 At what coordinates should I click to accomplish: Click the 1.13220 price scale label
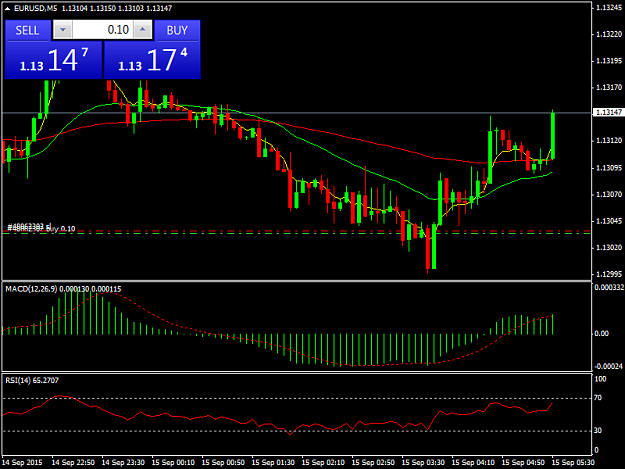click(x=609, y=34)
